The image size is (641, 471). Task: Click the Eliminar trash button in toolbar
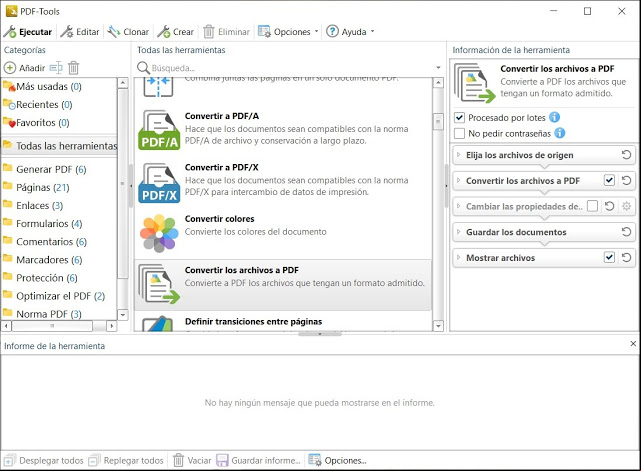tap(226, 31)
